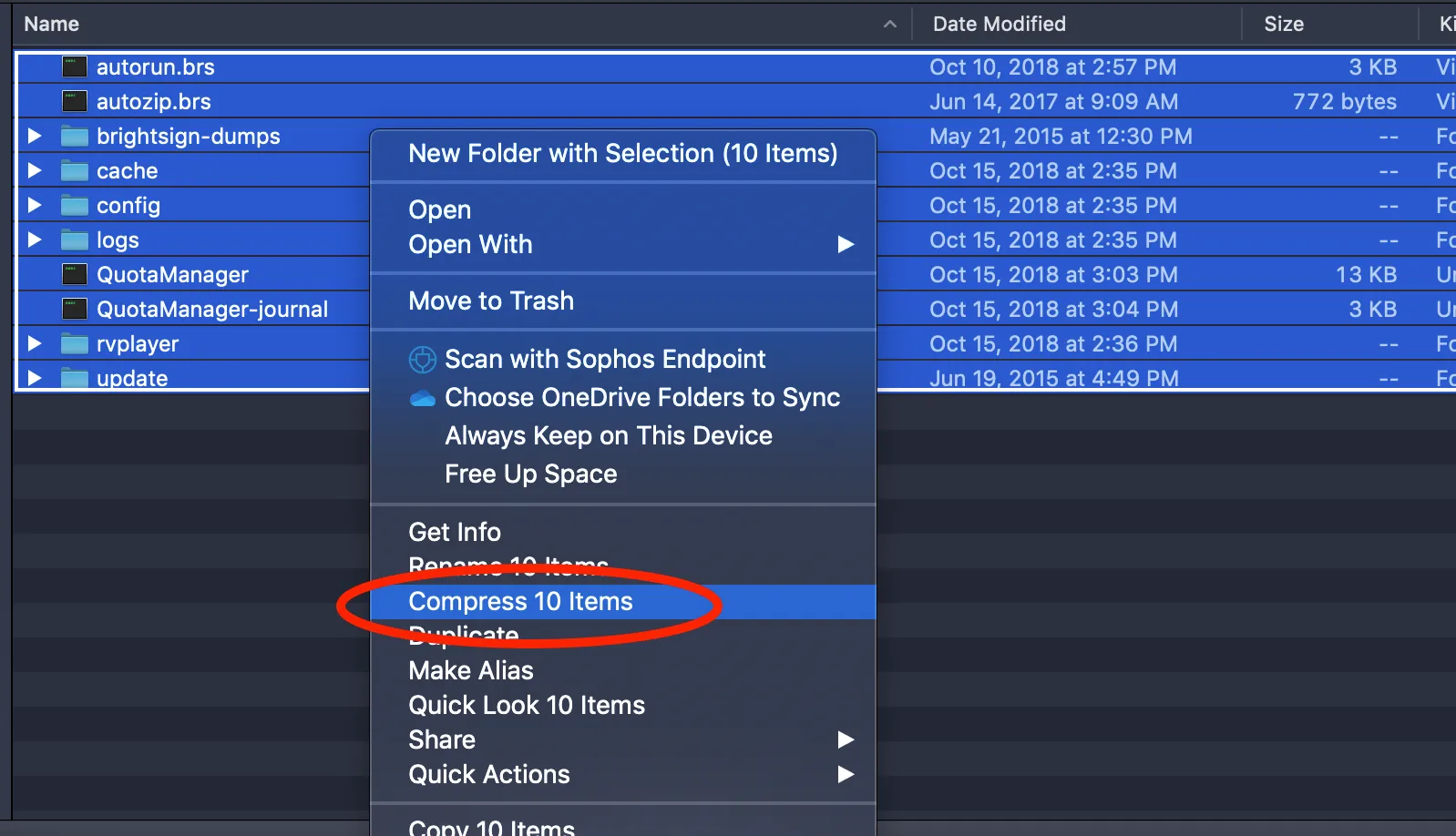
Task: Expand the config folder
Action: [x=35, y=205]
